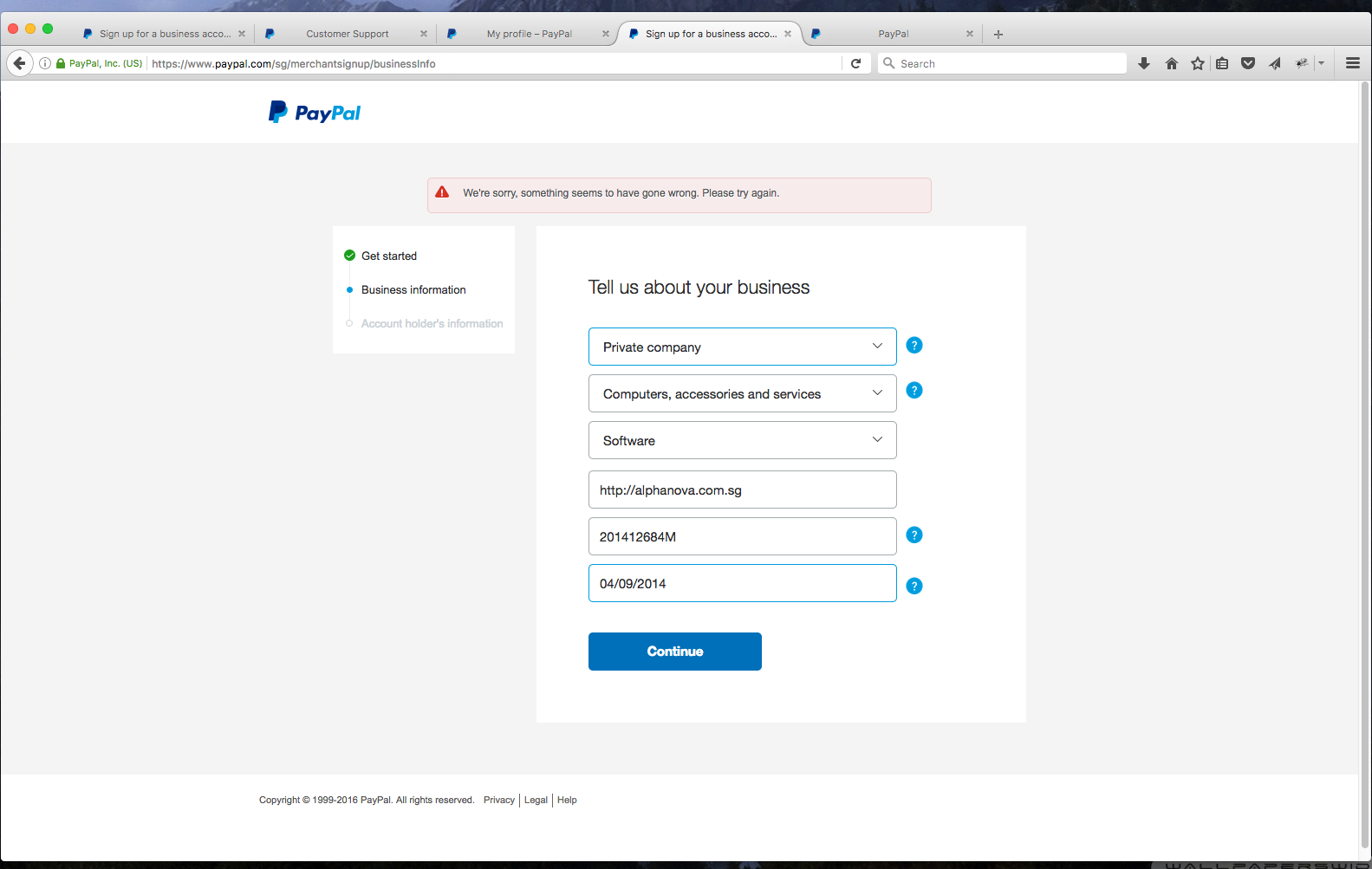
Task: Switch to My profile – PayPal tab
Action: tap(529, 34)
